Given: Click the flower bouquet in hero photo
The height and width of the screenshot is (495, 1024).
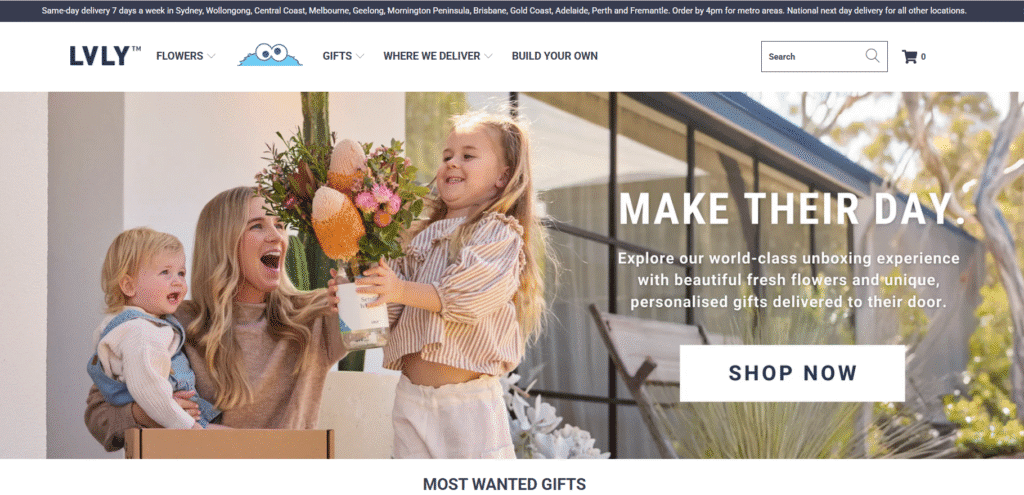Looking at the screenshot, I should (343, 196).
